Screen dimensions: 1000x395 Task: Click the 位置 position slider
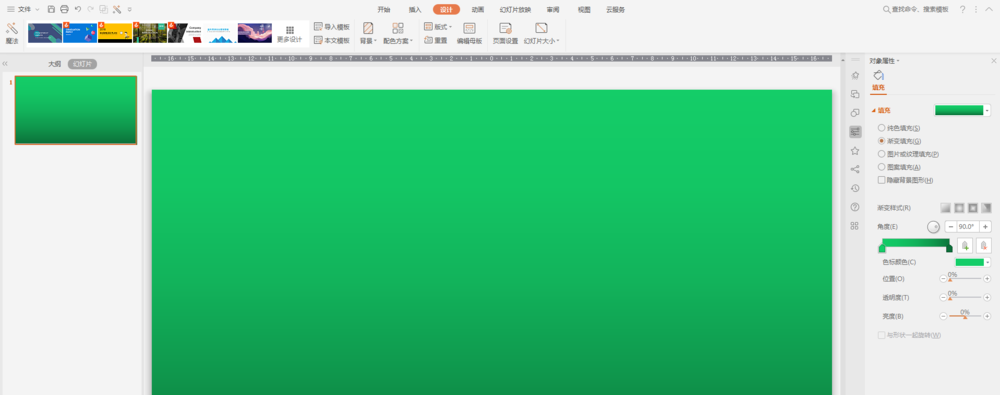pyautogui.click(x=965, y=279)
